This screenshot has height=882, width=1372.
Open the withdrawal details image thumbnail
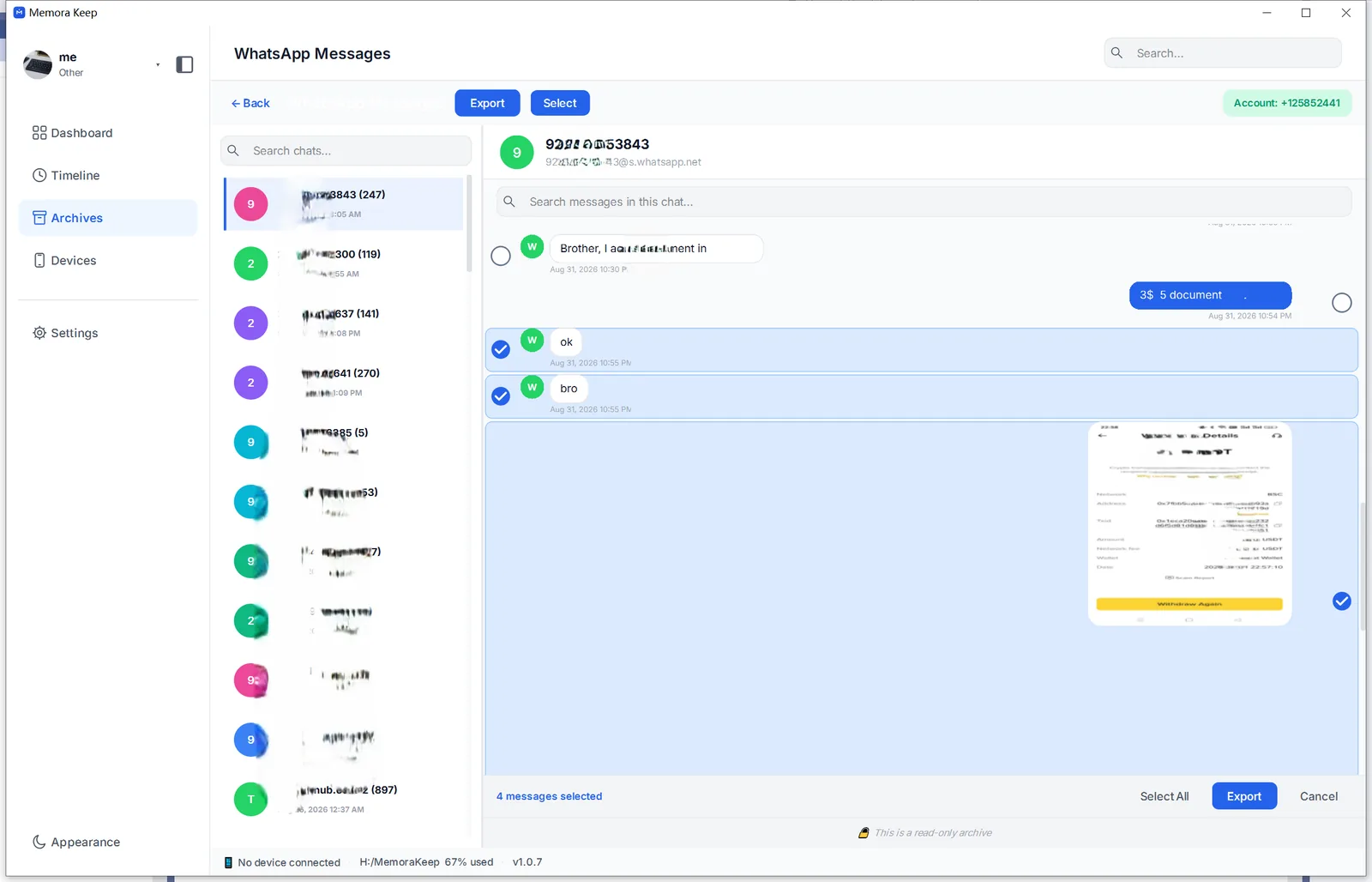point(1189,524)
